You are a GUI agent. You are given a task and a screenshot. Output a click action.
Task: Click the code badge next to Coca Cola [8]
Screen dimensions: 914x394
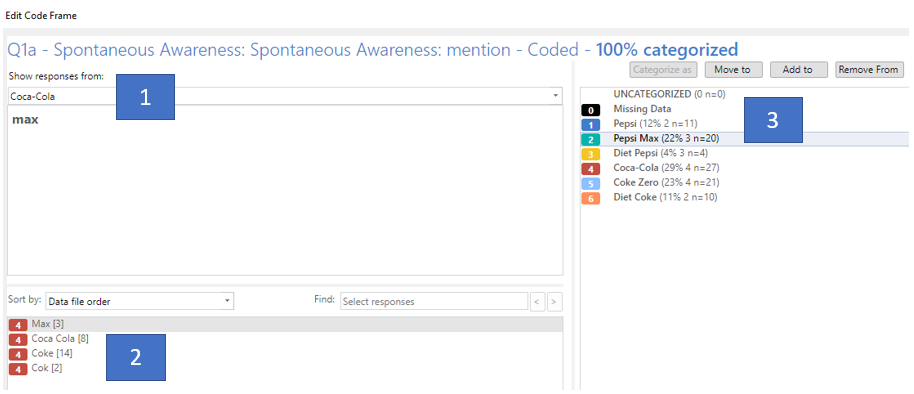click(18, 339)
